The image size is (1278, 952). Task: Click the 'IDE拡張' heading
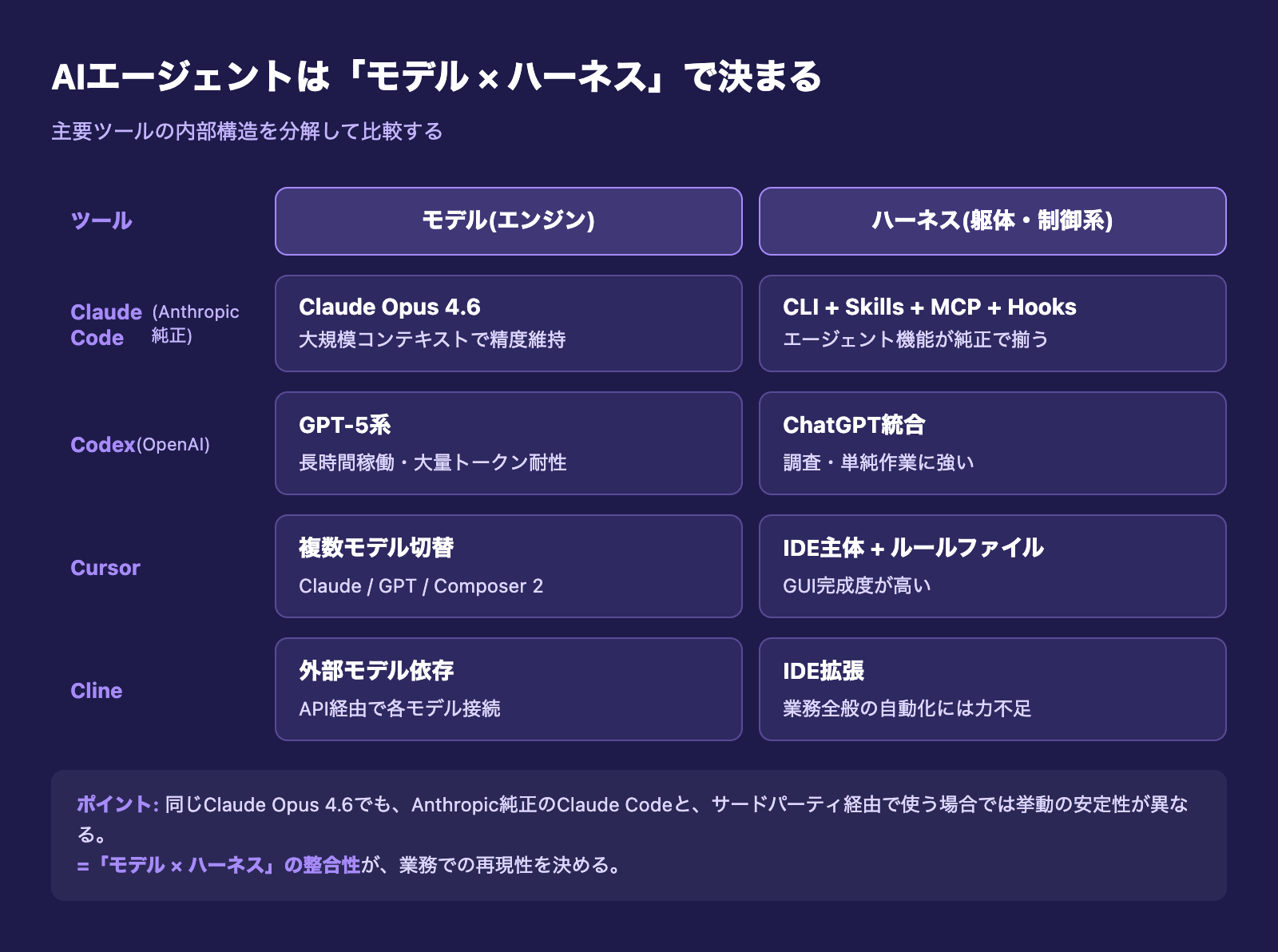(x=824, y=671)
